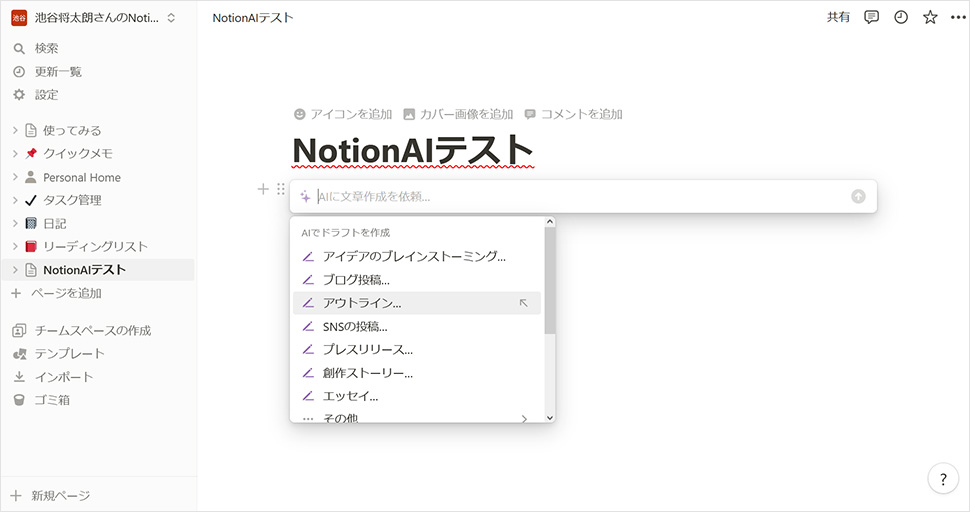Open the three-dot page options menu
Image resolution: width=970 pixels, height=512 pixels.
[x=958, y=17]
